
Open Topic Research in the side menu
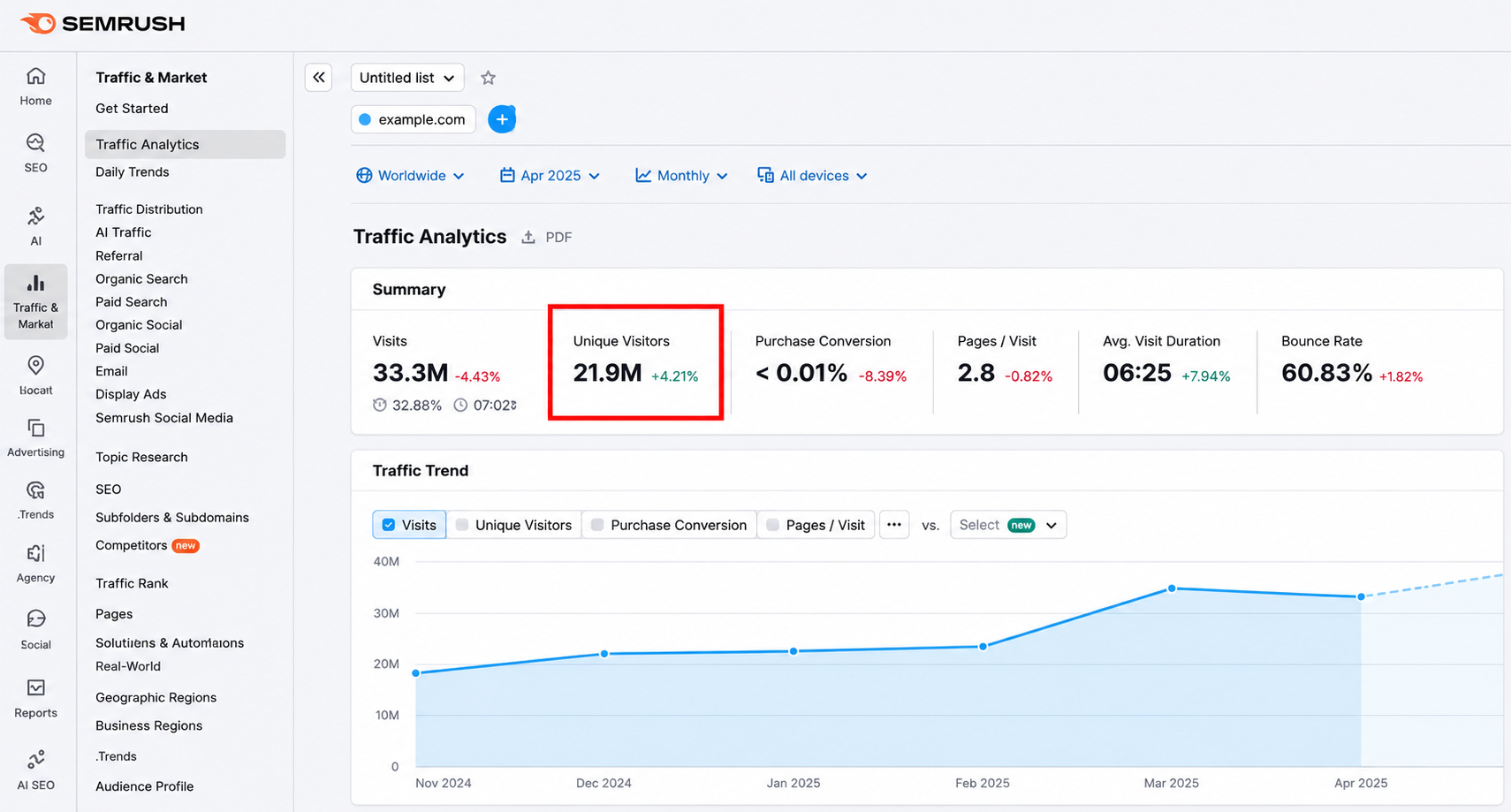(141, 457)
